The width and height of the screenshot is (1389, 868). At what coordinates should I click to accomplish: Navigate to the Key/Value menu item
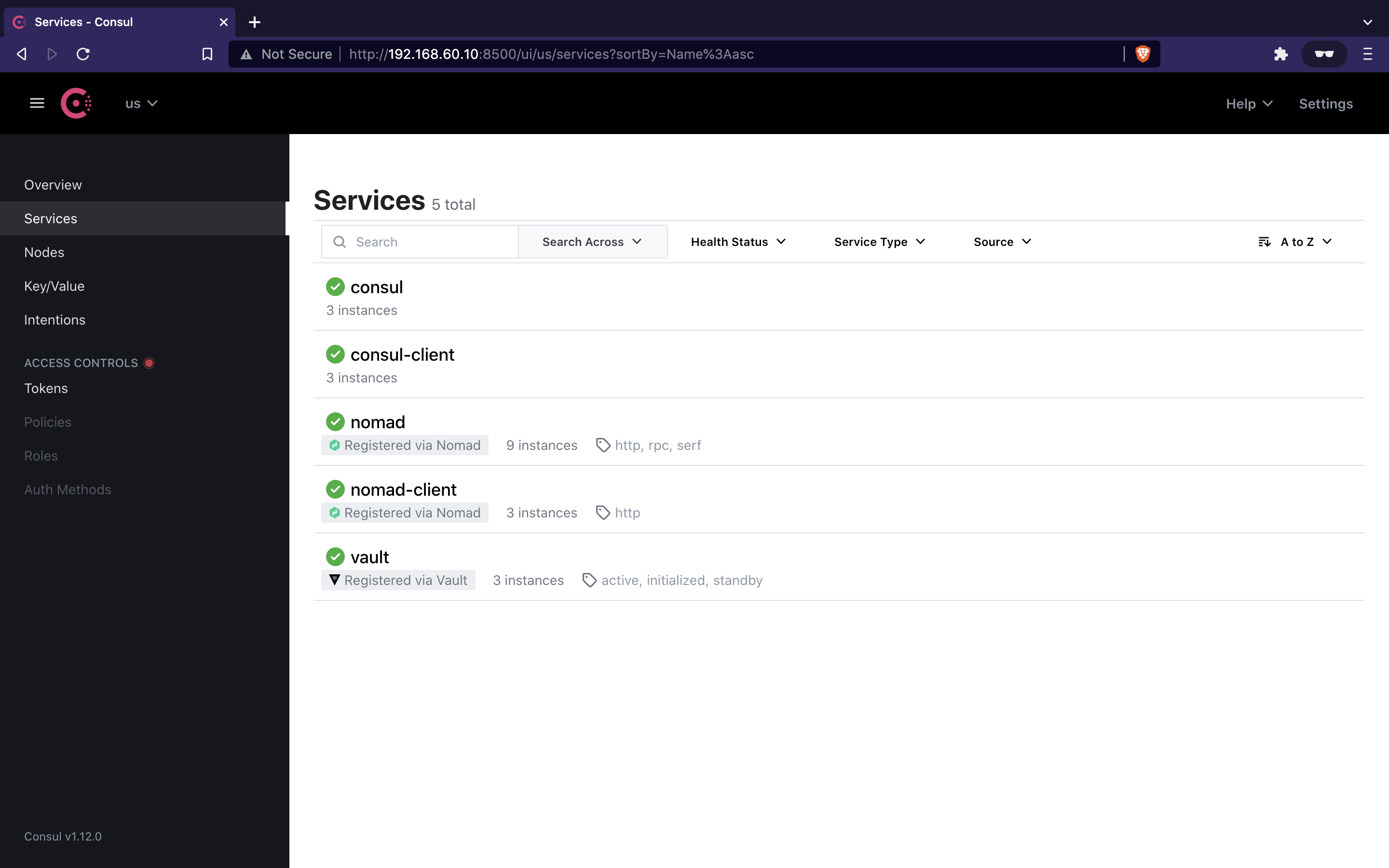pyautogui.click(x=55, y=286)
